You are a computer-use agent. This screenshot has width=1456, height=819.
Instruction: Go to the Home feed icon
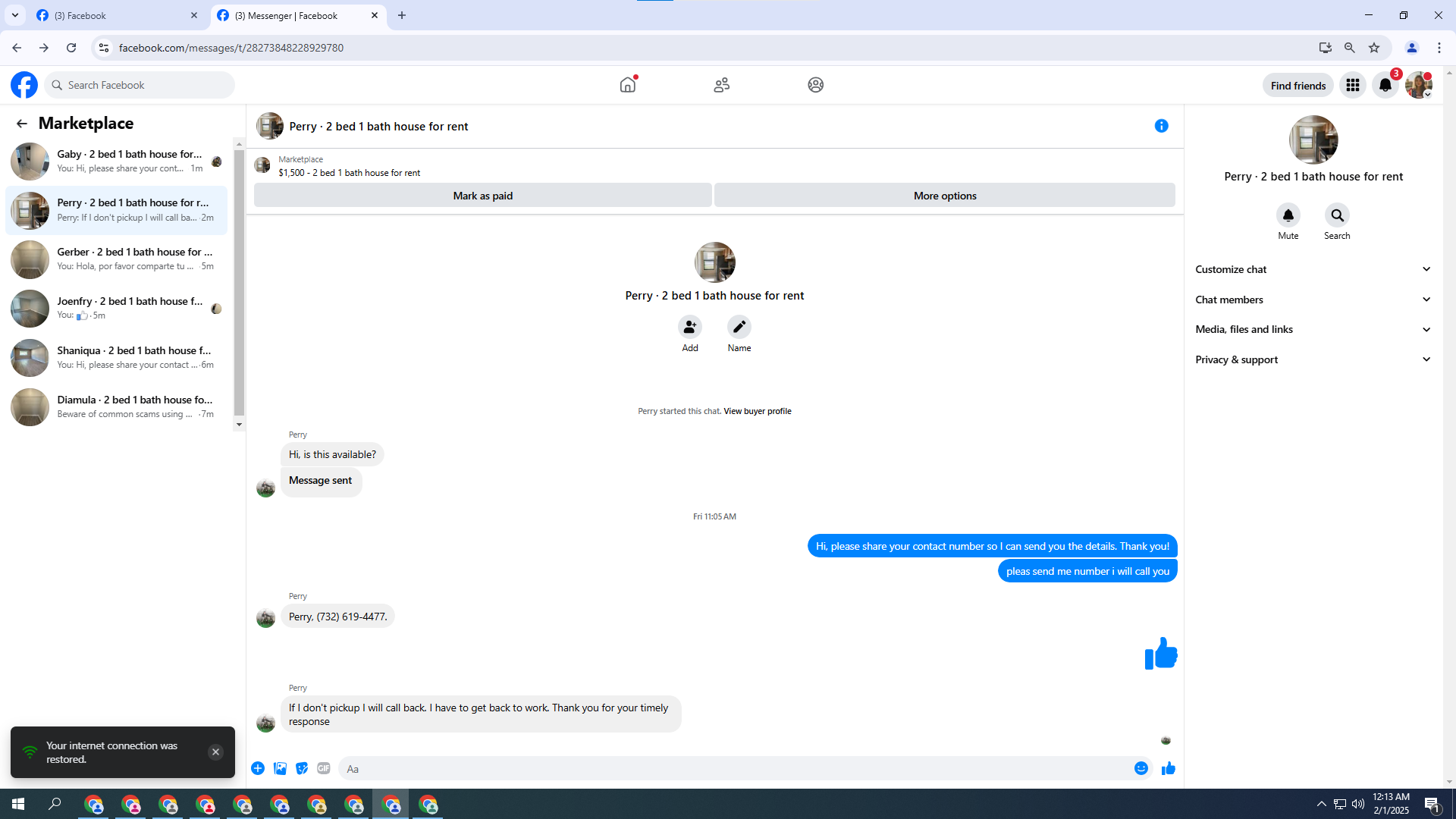tap(628, 85)
